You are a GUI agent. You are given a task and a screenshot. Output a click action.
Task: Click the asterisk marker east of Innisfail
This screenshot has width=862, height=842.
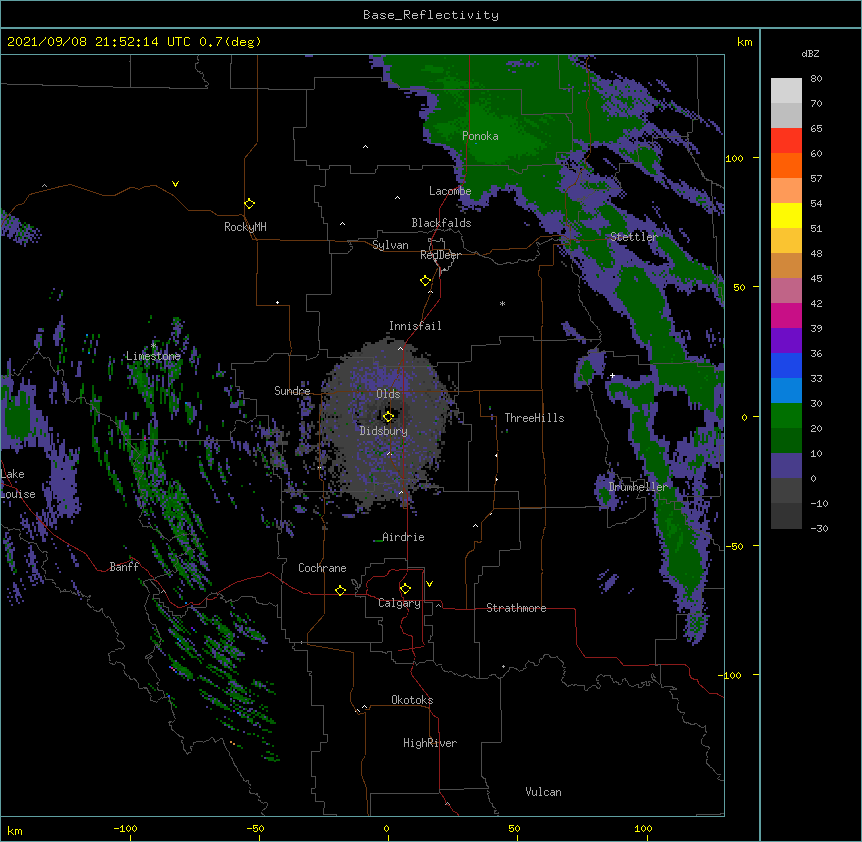click(502, 303)
